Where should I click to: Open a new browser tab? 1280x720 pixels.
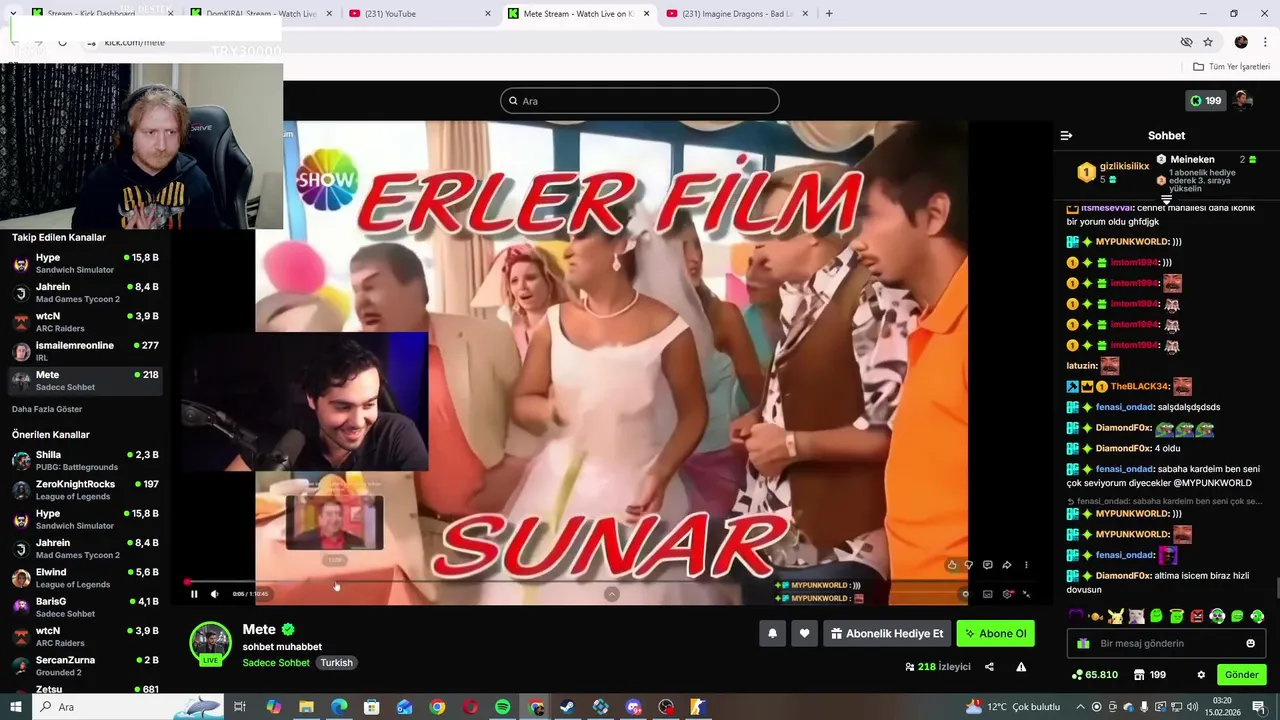829,14
